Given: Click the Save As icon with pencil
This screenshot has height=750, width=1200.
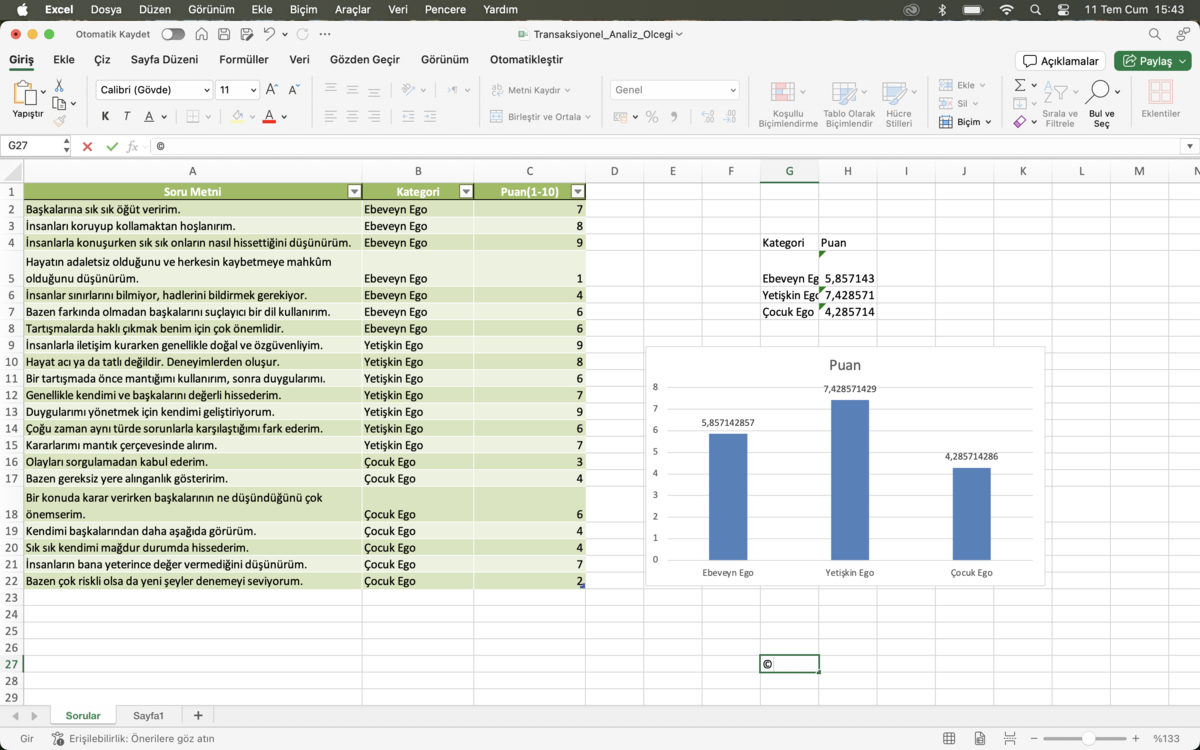Looking at the screenshot, I should [246, 34].
